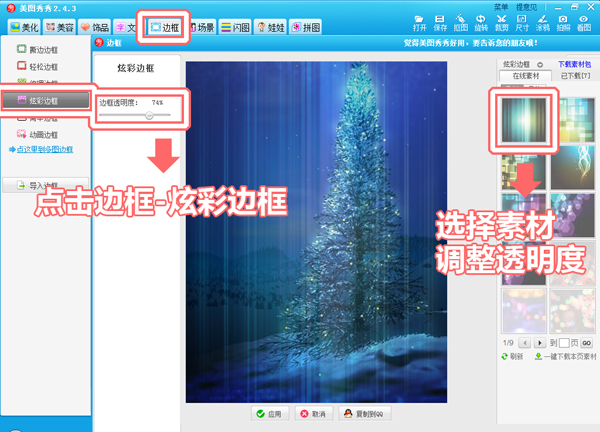Apply the frame with 应用 button

tap(270, 414)
